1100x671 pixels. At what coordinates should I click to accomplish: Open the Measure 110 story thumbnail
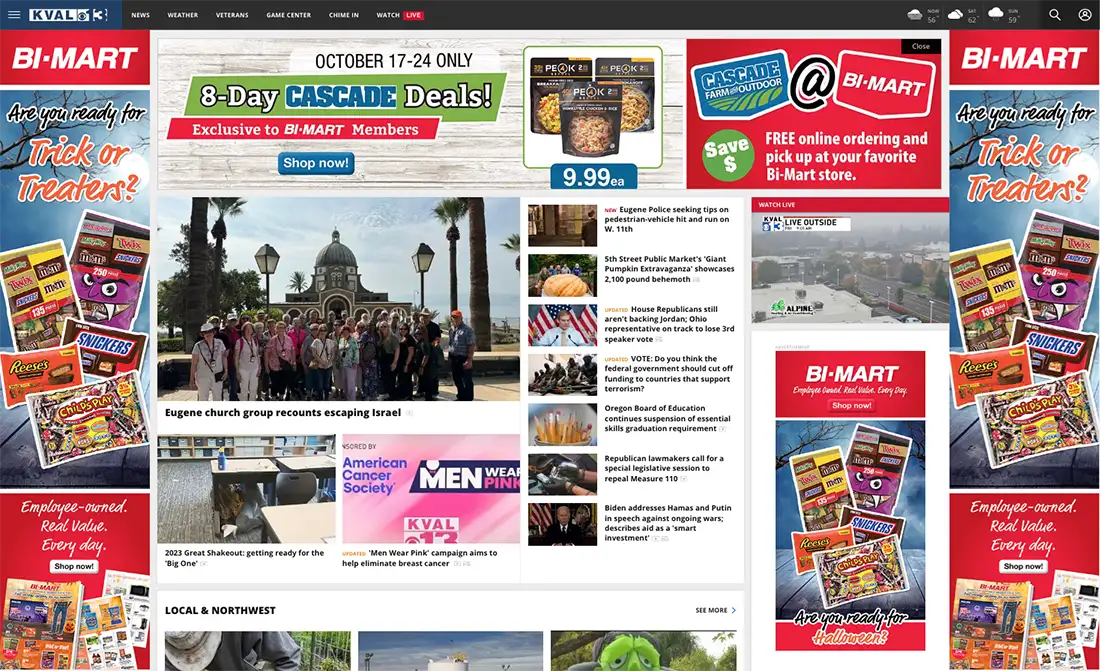pos(563,474)
